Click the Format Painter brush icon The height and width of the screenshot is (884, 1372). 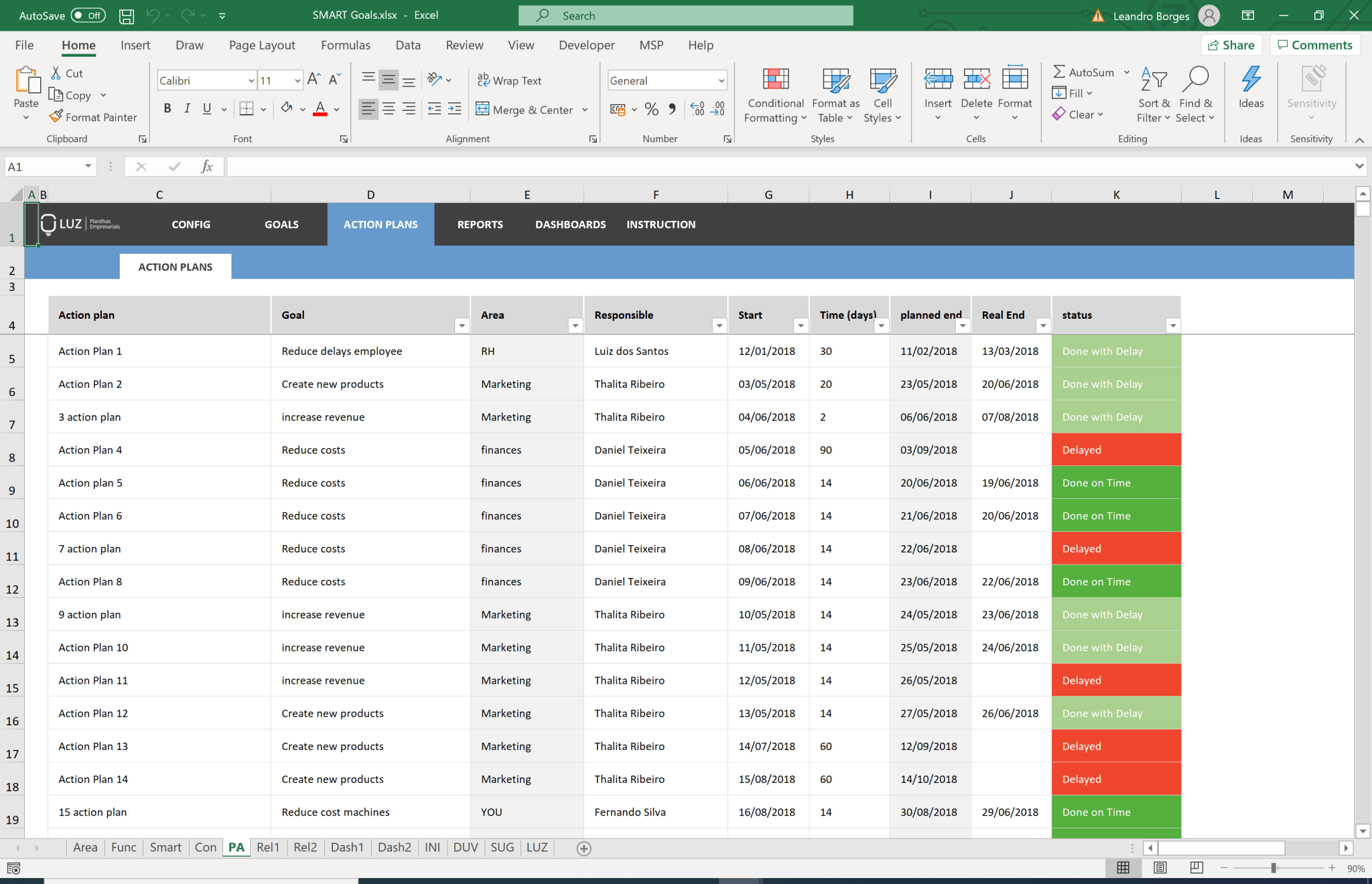[56, 117]
